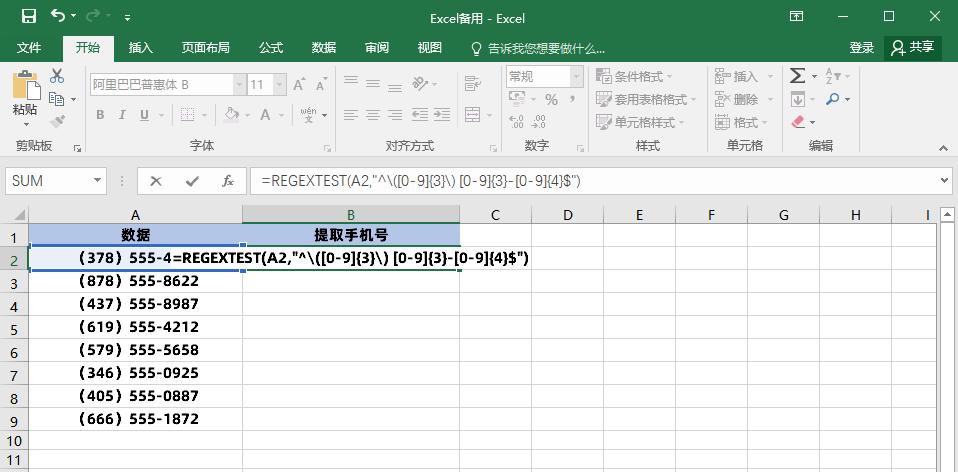Click the 共享 share button

click(913, 48)
